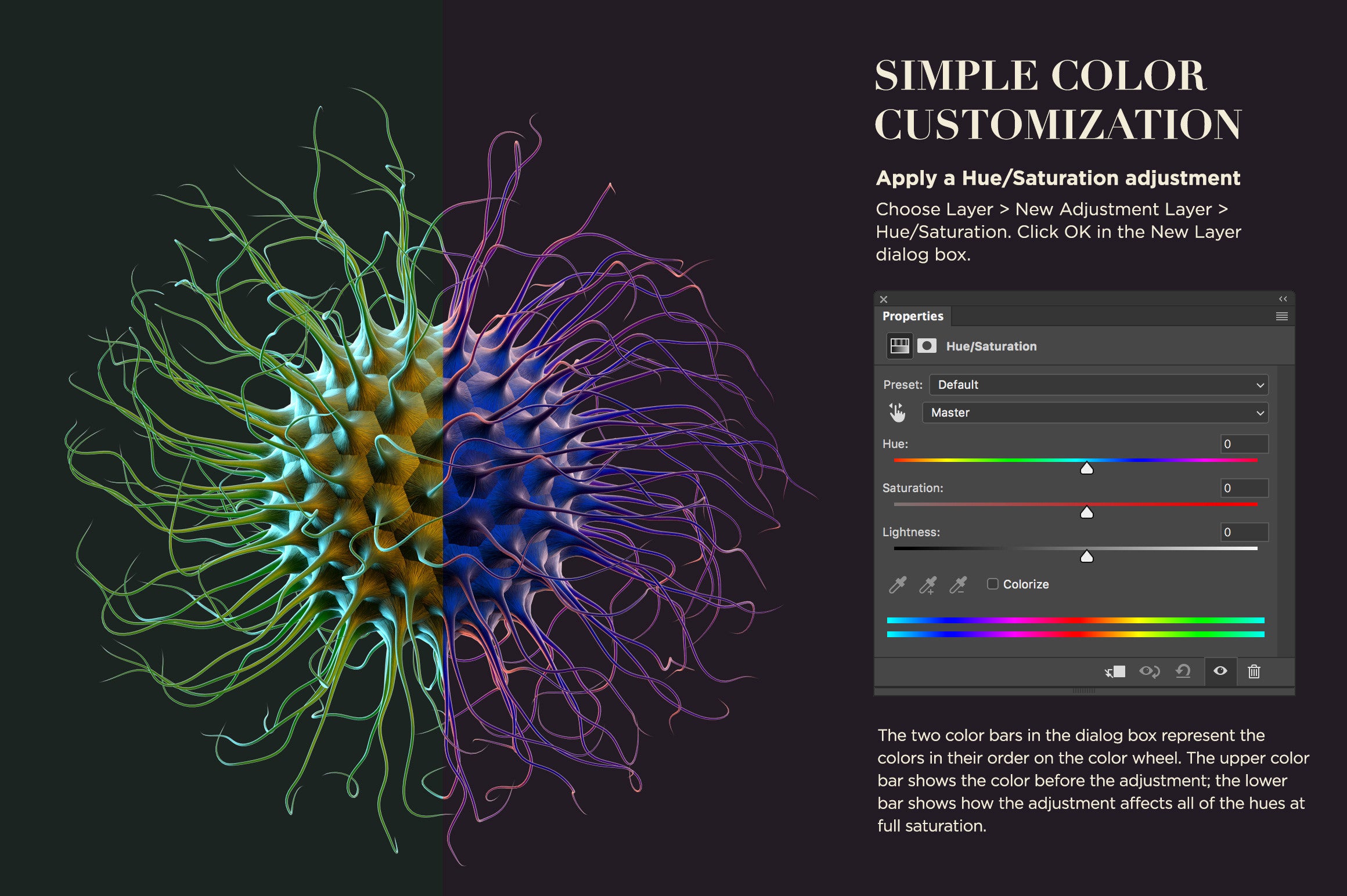Open the Preset dropdown showing Default
This screenshot has height=896, width=1347.
(1099, 385)
